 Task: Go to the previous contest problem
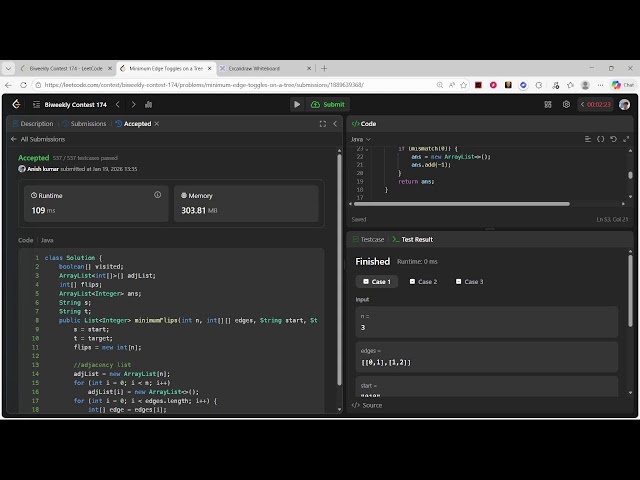point(118,104)
